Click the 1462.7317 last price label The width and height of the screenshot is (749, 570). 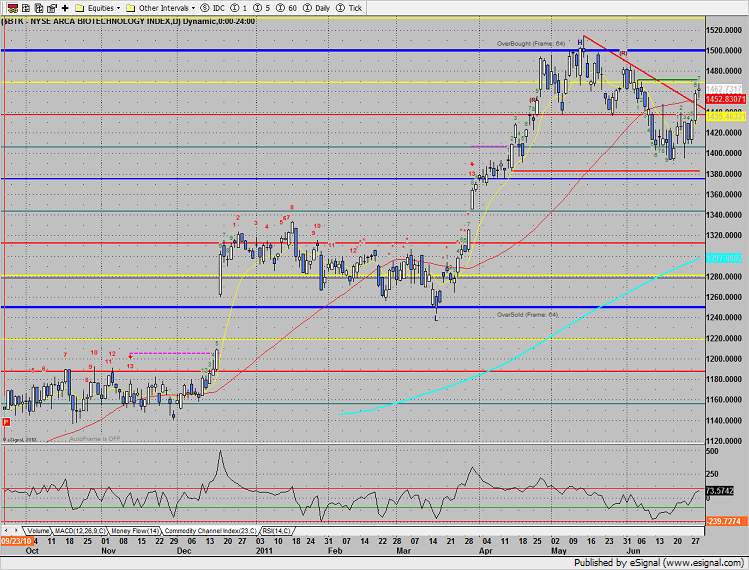point(724,89)
